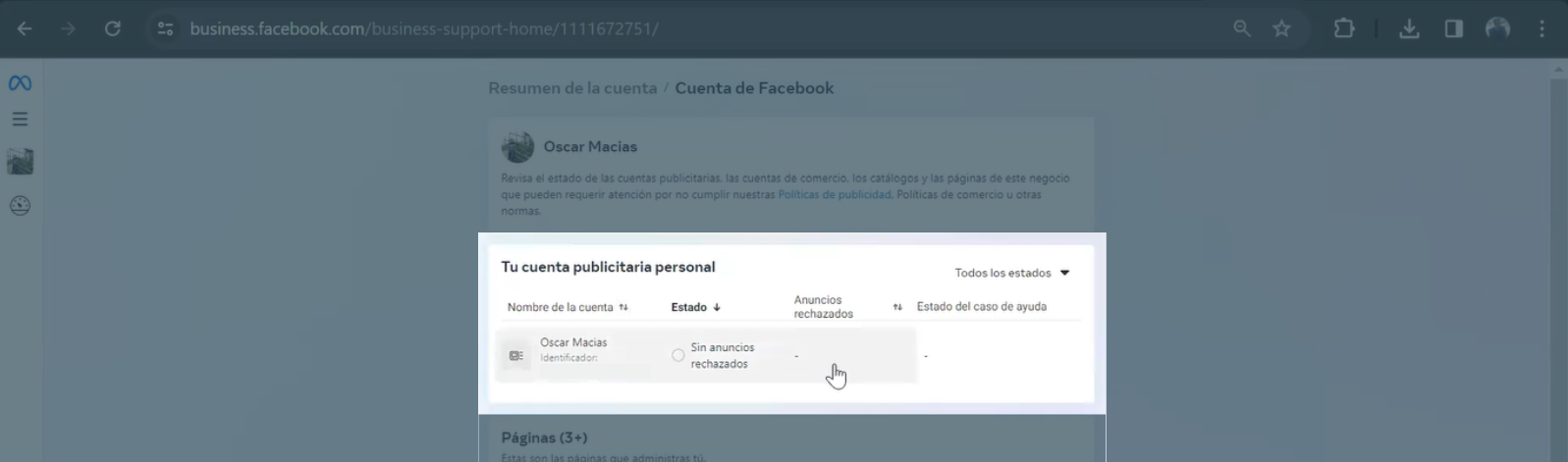Viewport: 1568px width, 462px height.
Task: Open the hamburger menu in sidebar
Action: tap(20, 119)
